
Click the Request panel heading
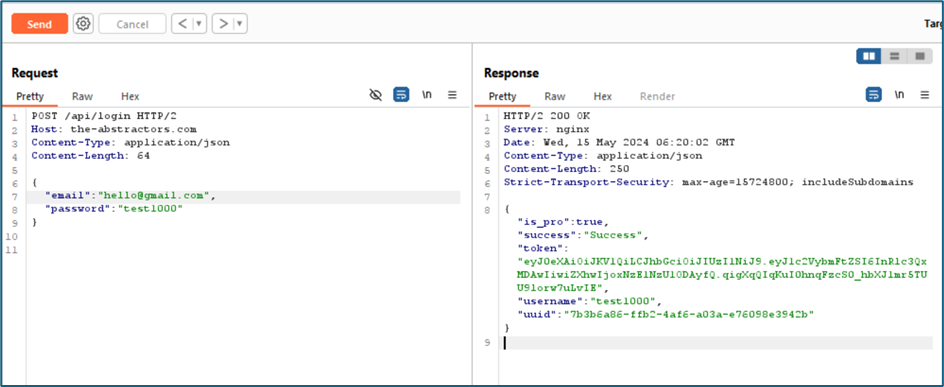point(35,73)
